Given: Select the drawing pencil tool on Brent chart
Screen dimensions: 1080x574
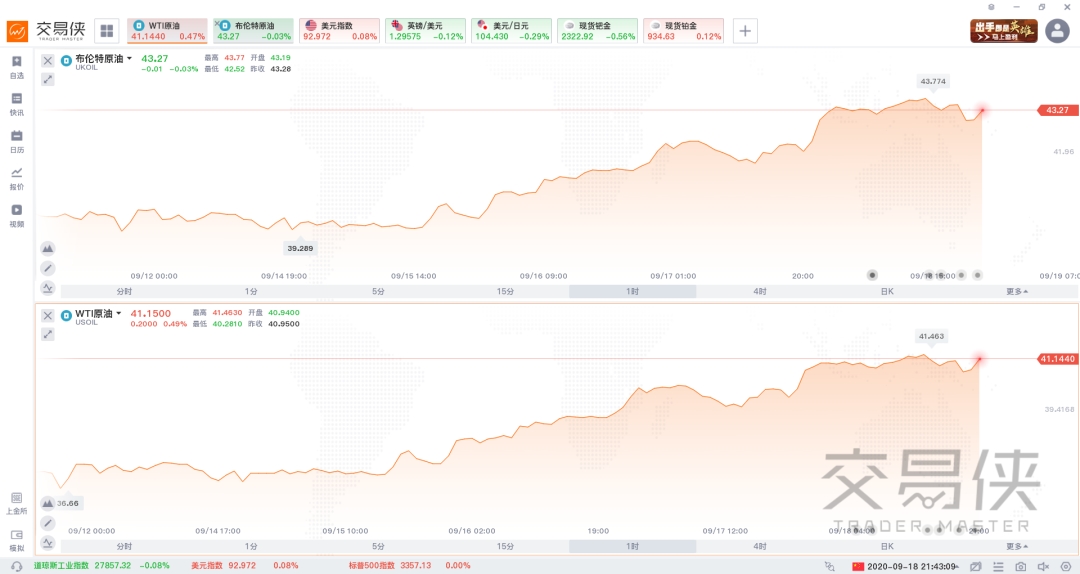Looking at the screenshot, I should point(48,268).
